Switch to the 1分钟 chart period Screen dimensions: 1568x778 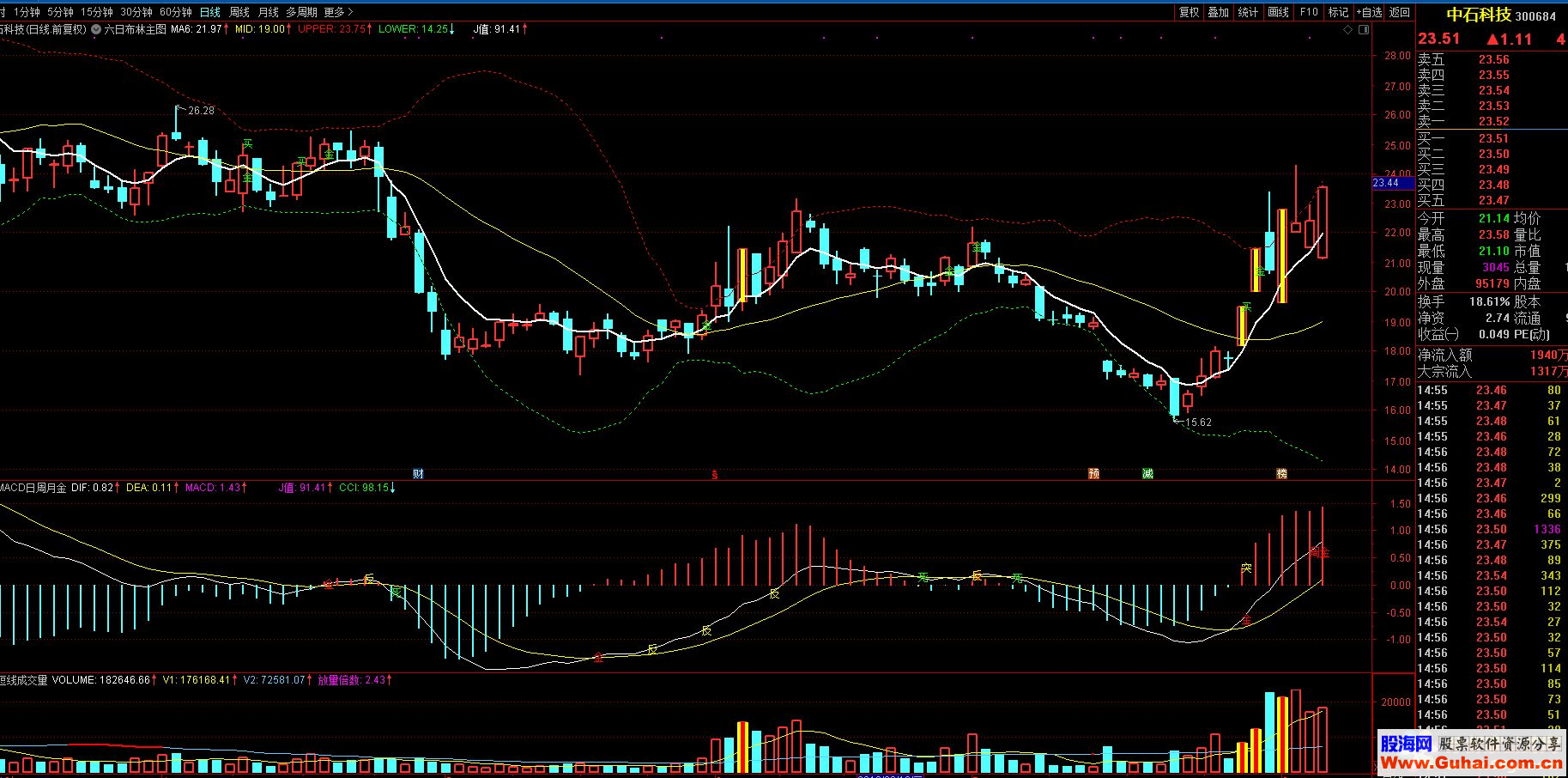[x=27, y=12]
